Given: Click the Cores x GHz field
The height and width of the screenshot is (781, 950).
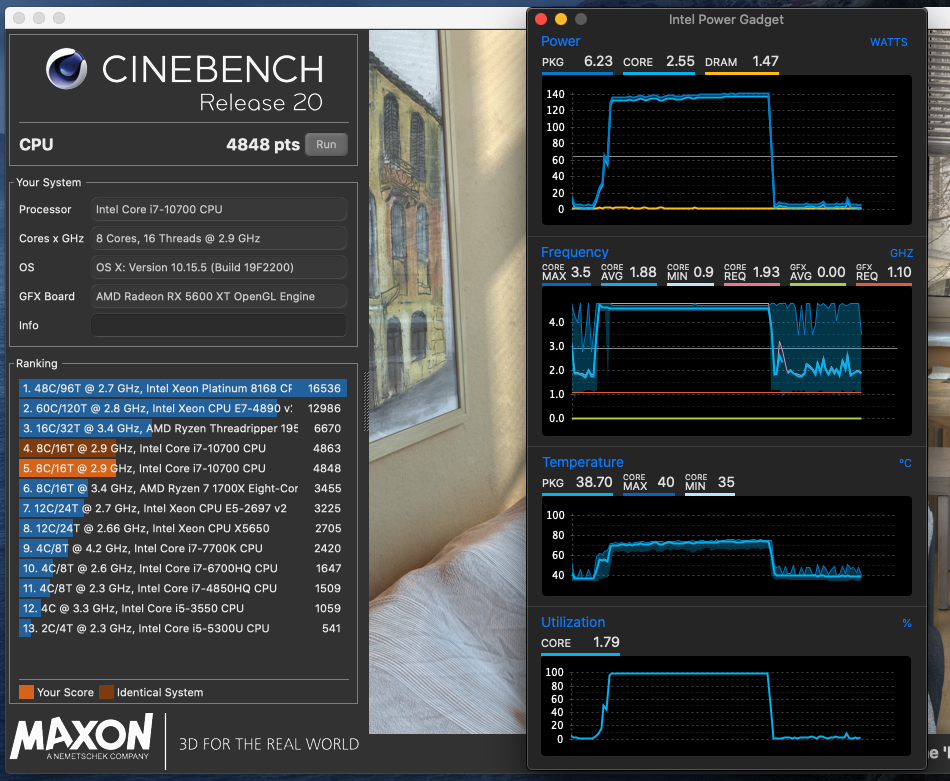Looking at the screenshot, I should coord(219,238).
